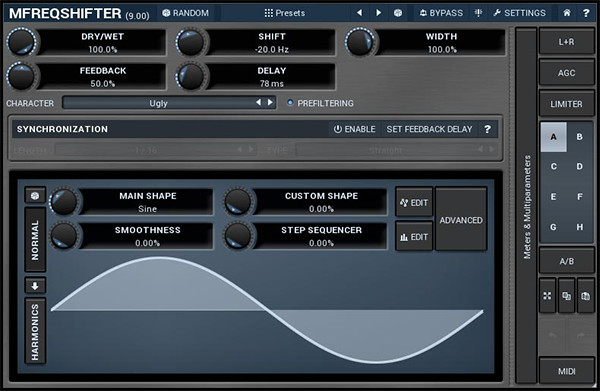Open the L+R channel mode selector

point(567,42)
